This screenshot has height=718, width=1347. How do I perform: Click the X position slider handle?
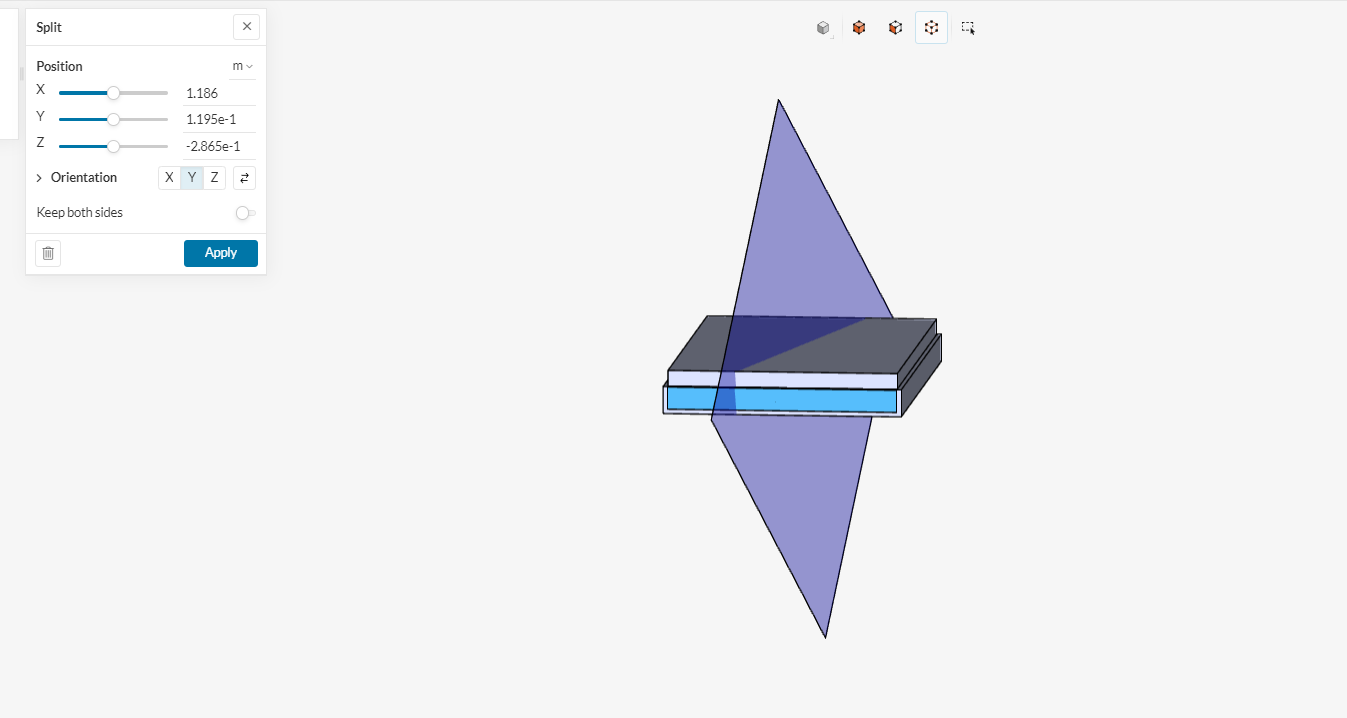click(x=113, y=92)
